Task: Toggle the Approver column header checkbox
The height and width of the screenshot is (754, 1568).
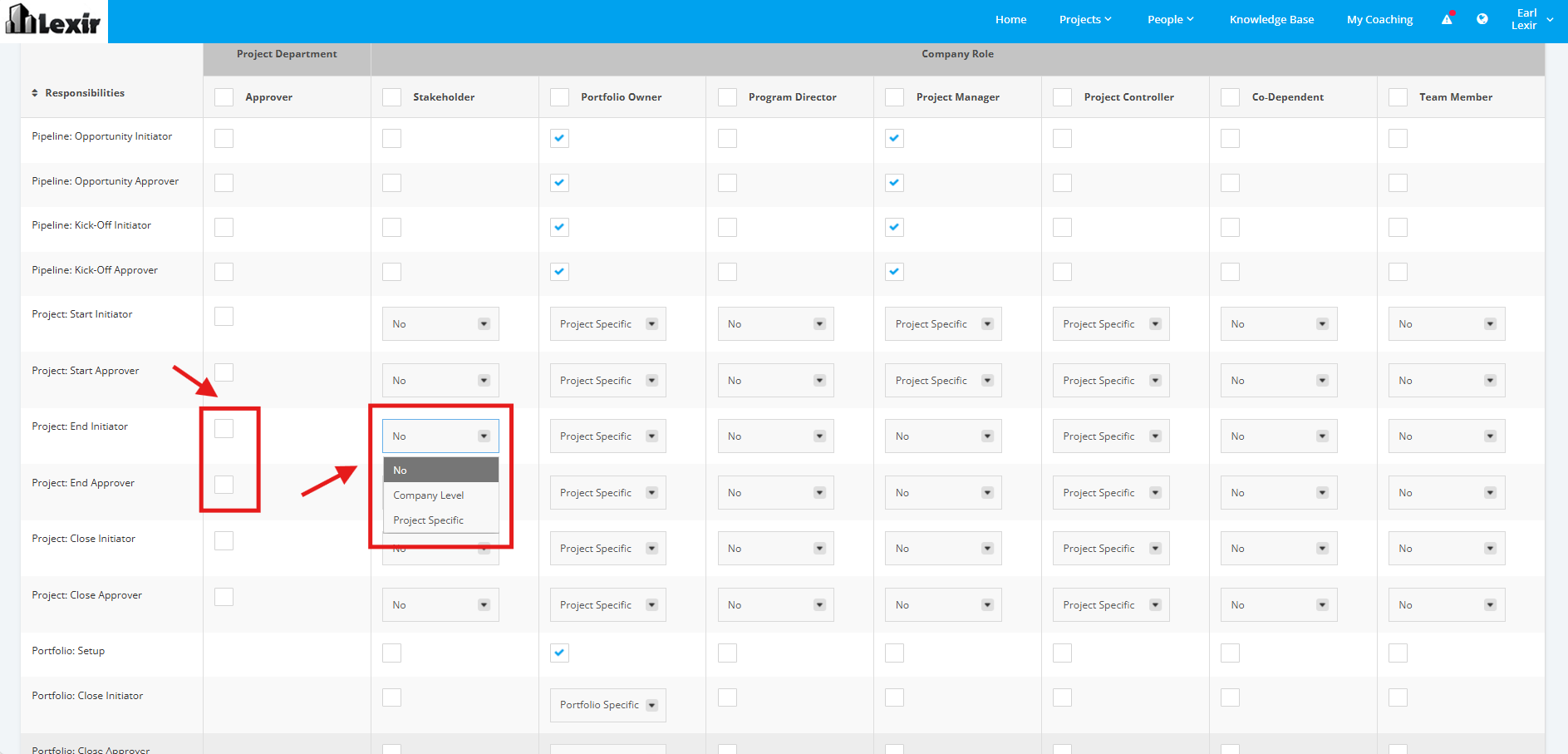Action: coord(224,97)
